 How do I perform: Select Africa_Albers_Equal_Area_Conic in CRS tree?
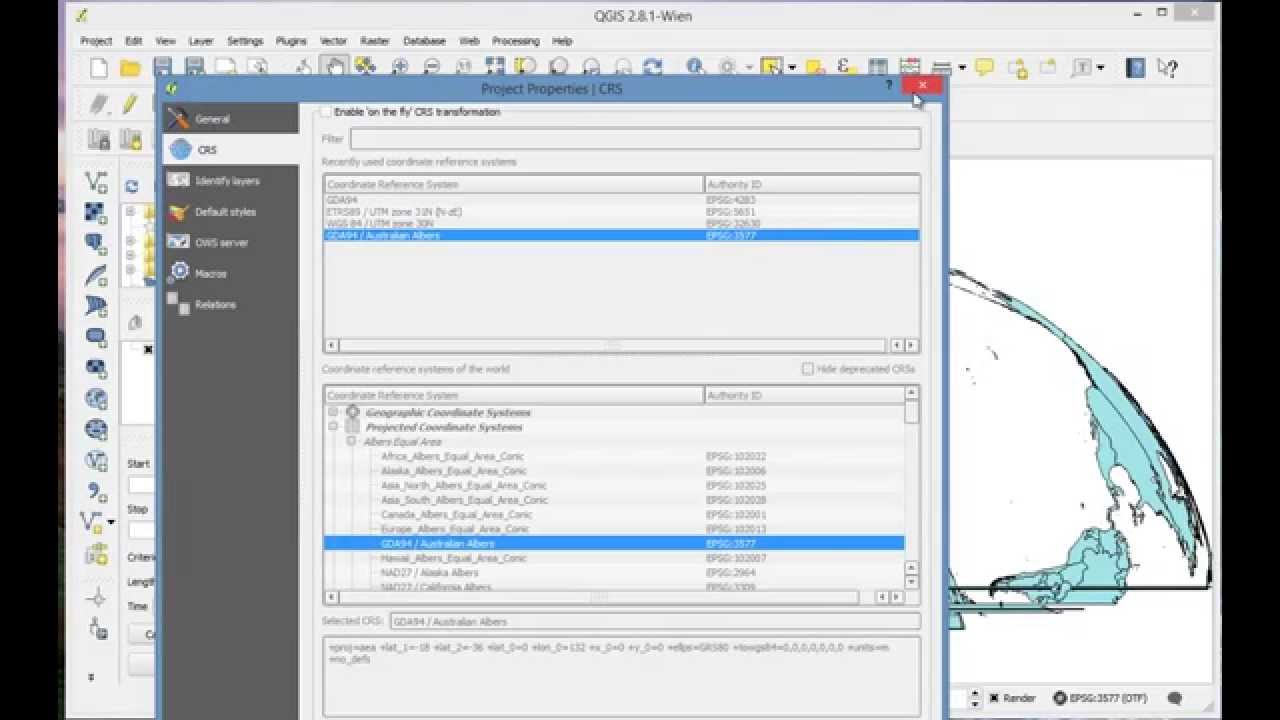[452, 456]
